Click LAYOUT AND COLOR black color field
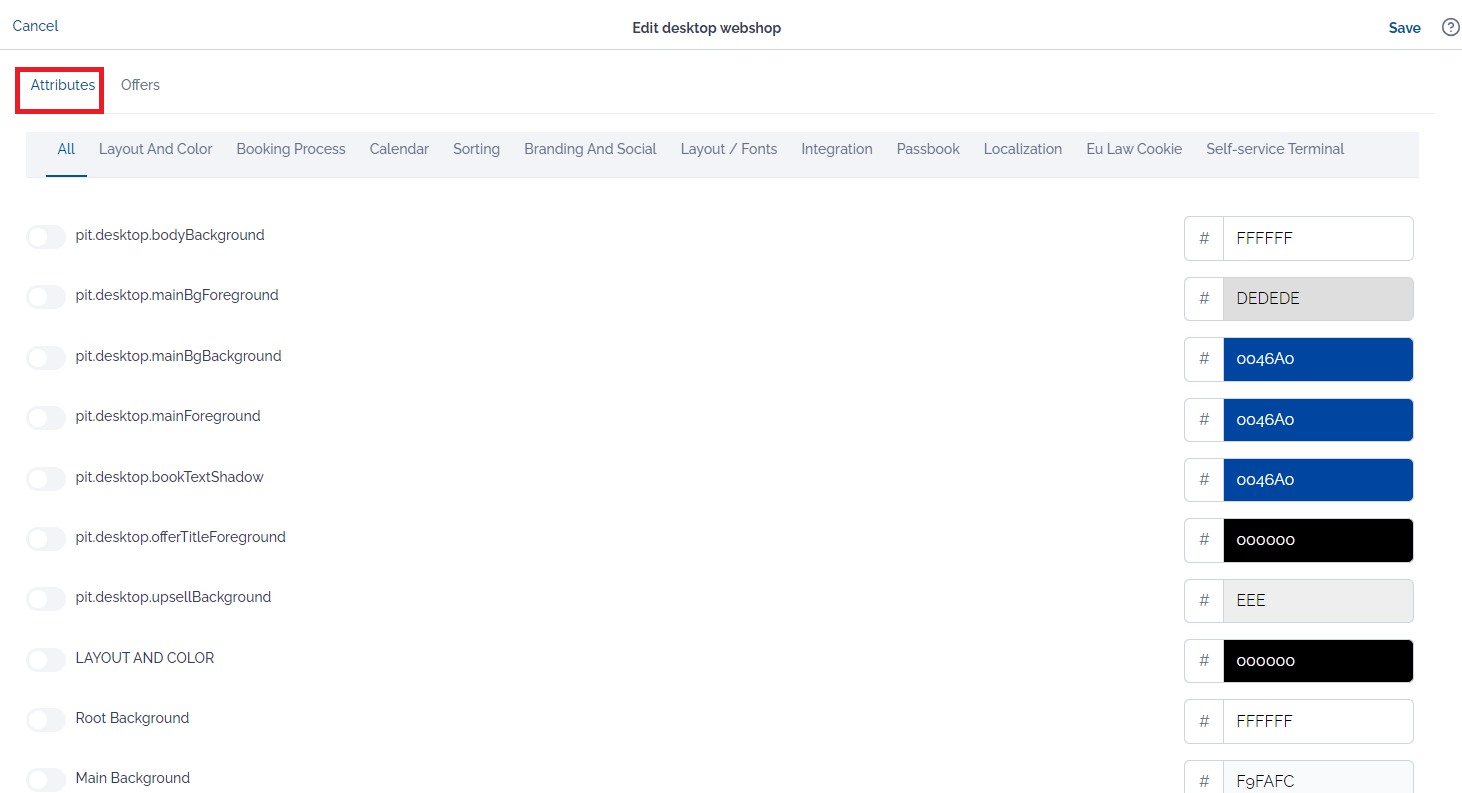This screenshot has height=793, width=1462. tap(1318, 661)
